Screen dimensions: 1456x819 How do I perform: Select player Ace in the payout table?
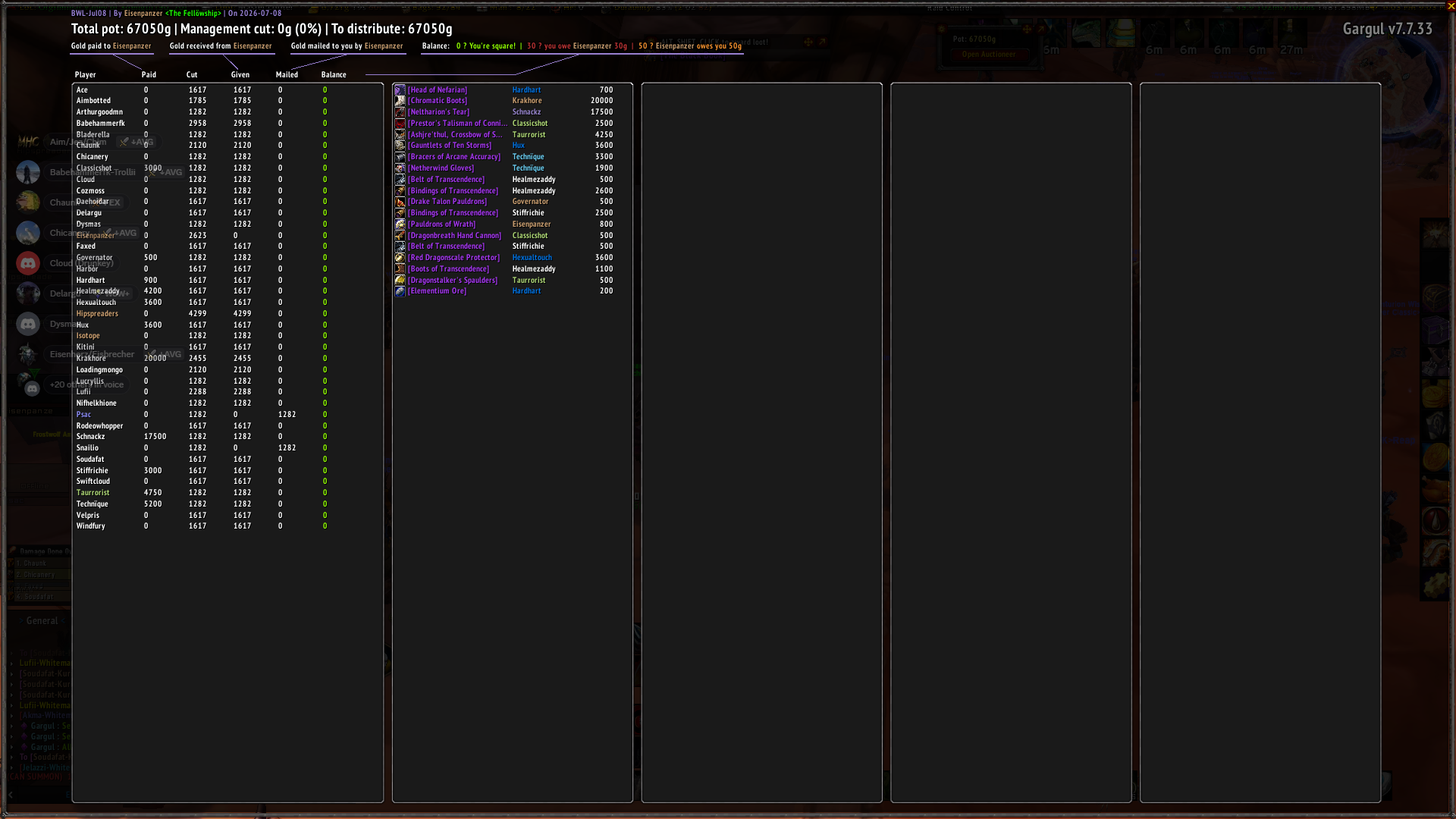coord(82,89)
